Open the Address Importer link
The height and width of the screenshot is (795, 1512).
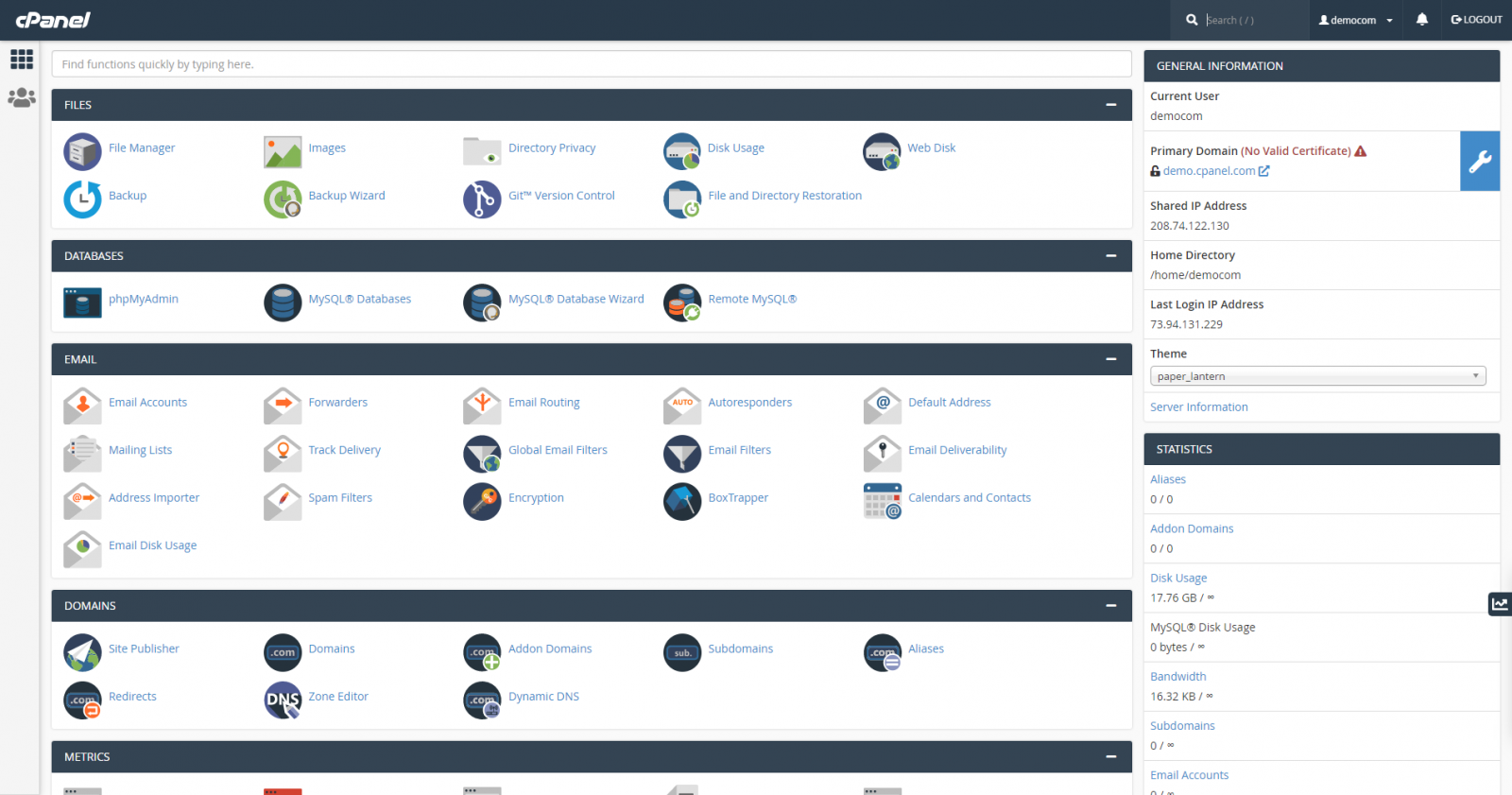[154, 498]
